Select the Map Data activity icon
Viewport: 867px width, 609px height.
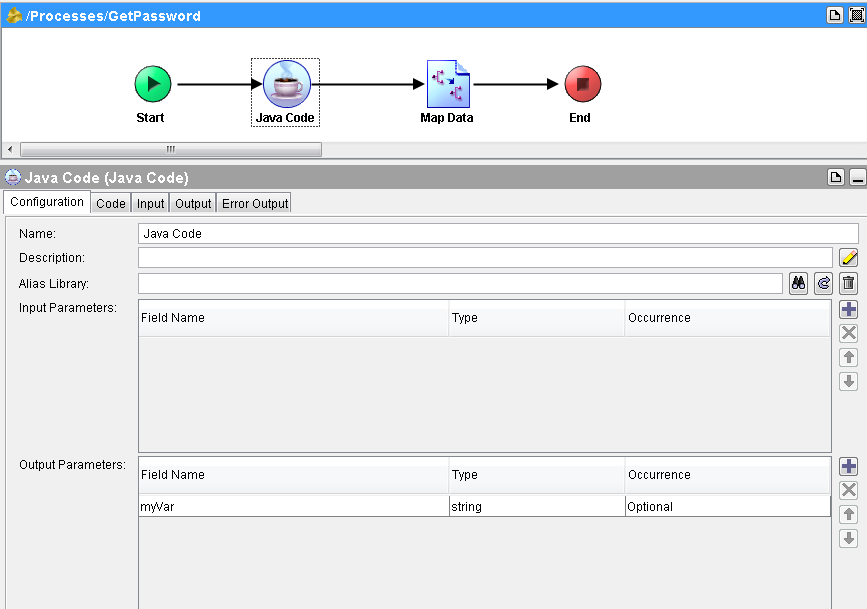point(448,84)
